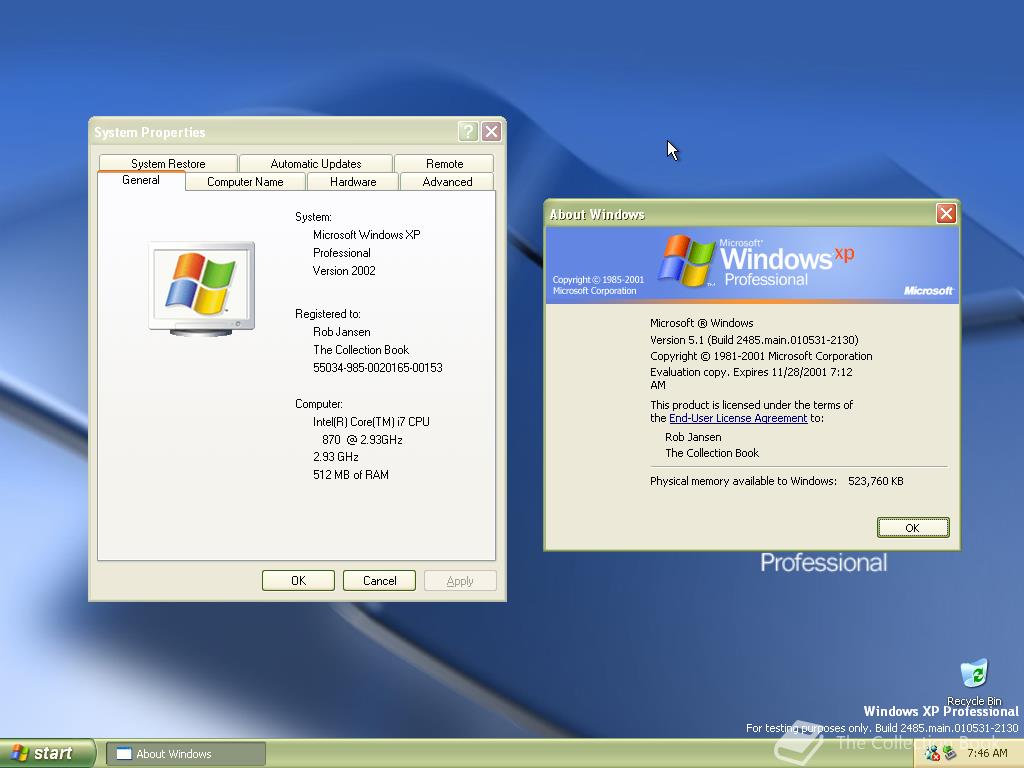
Task: Click 'The Collection Book' in About Windows
Action: [712, 453]
